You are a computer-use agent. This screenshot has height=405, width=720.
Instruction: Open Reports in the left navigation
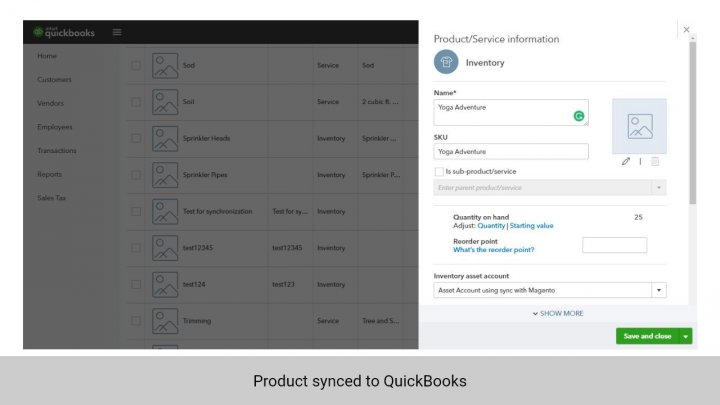[x=49, y=174]
